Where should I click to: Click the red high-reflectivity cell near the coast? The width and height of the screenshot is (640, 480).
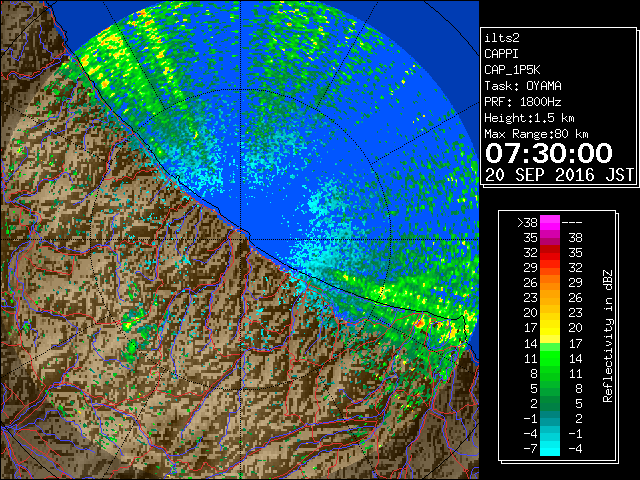click(419, 323)
